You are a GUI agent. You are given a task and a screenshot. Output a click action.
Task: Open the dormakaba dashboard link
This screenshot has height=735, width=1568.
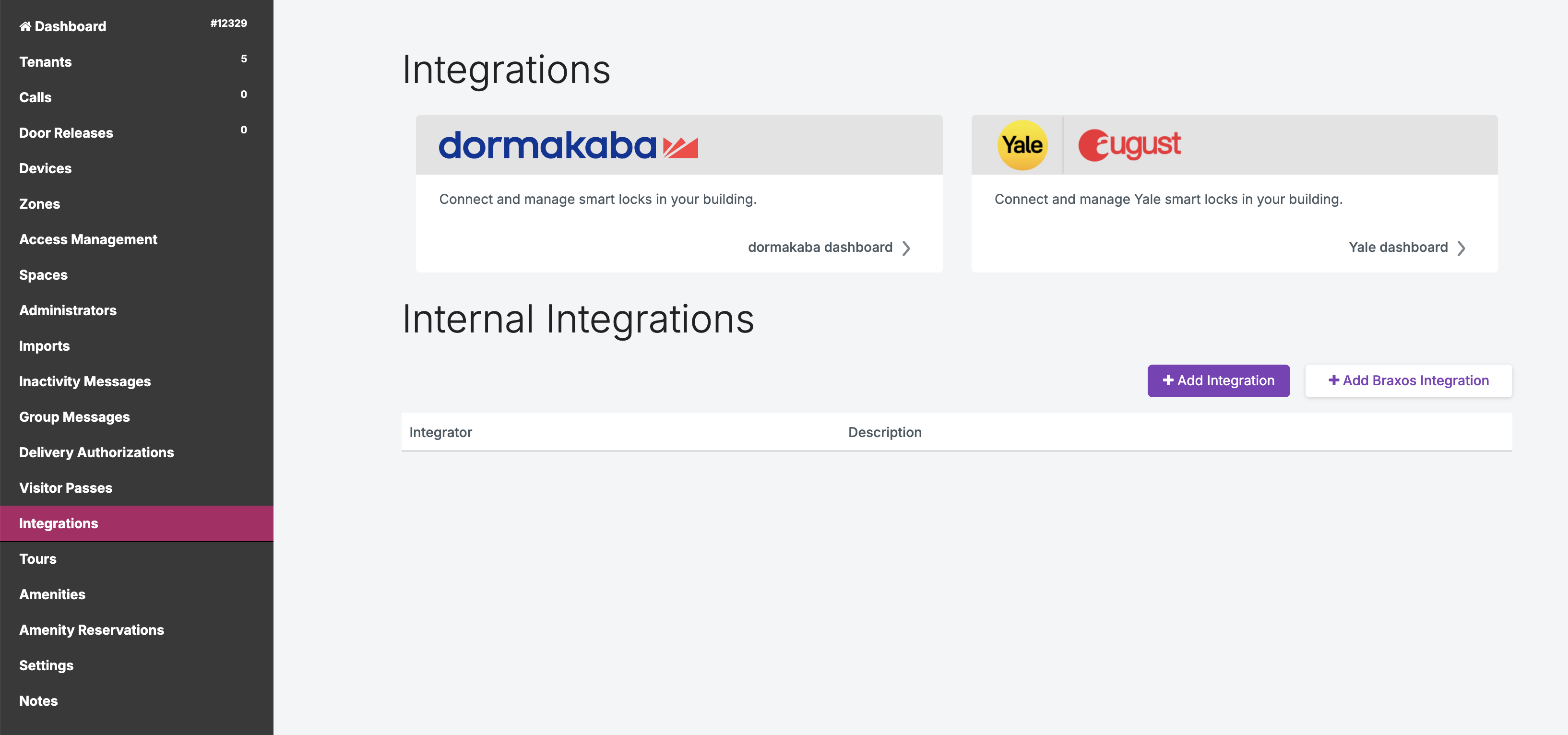pyautogui.click(x=820, y=248)
